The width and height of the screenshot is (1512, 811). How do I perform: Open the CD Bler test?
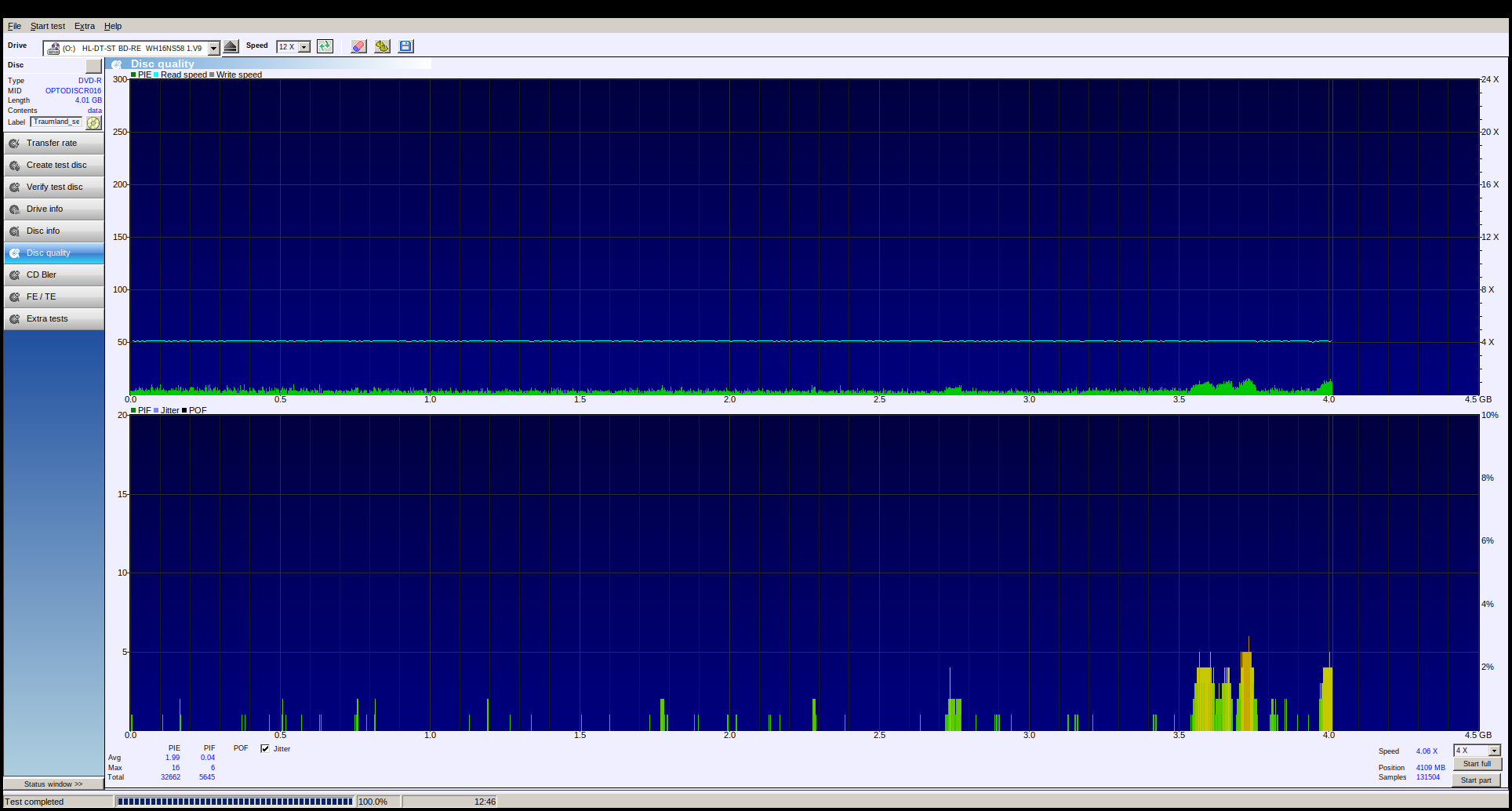pyautogui.click(x=54, y=275)
